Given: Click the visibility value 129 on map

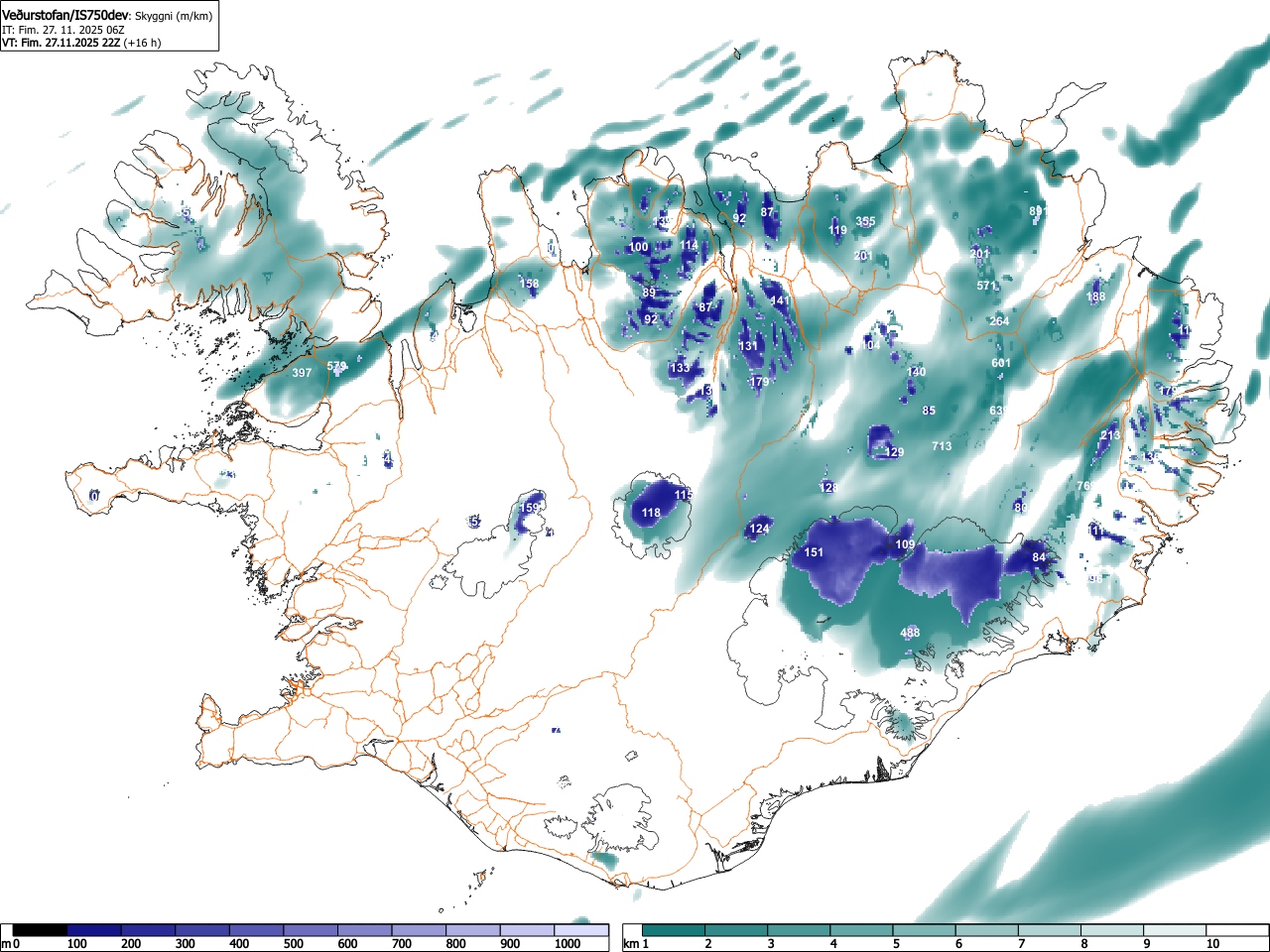Looking at the screenshot, I should [894, 452].
